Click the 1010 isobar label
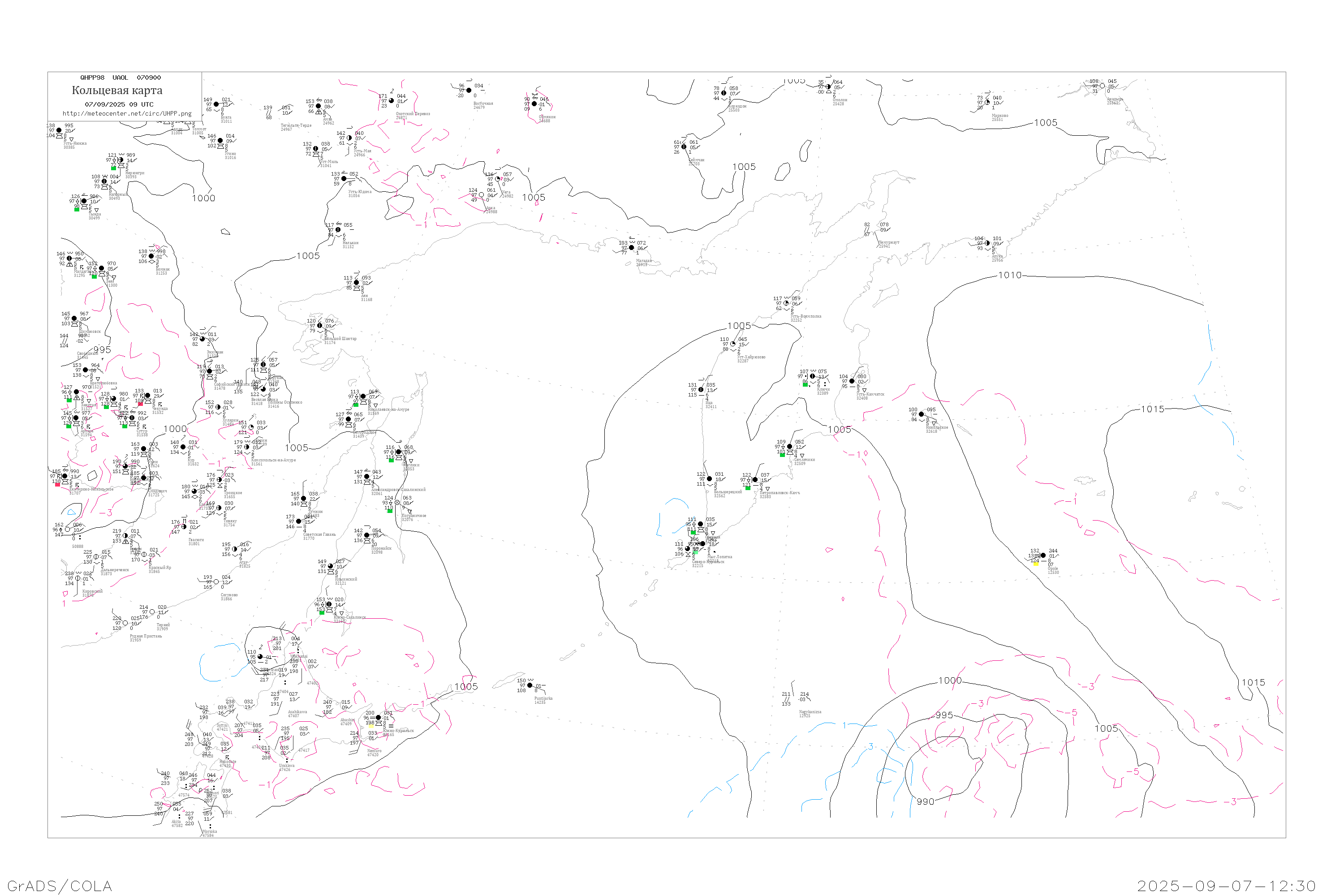 tap(1010, 276)
